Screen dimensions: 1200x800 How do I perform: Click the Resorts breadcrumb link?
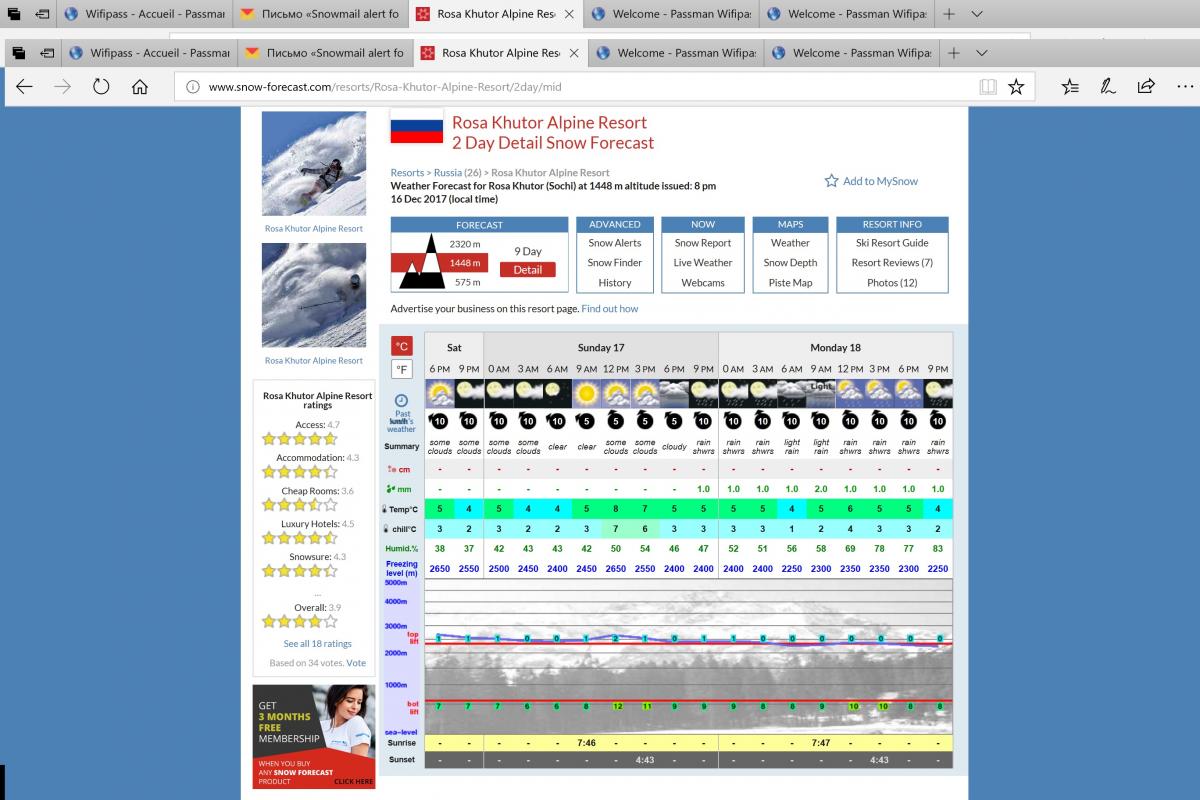pyautogui.click(x=407, y=173)
